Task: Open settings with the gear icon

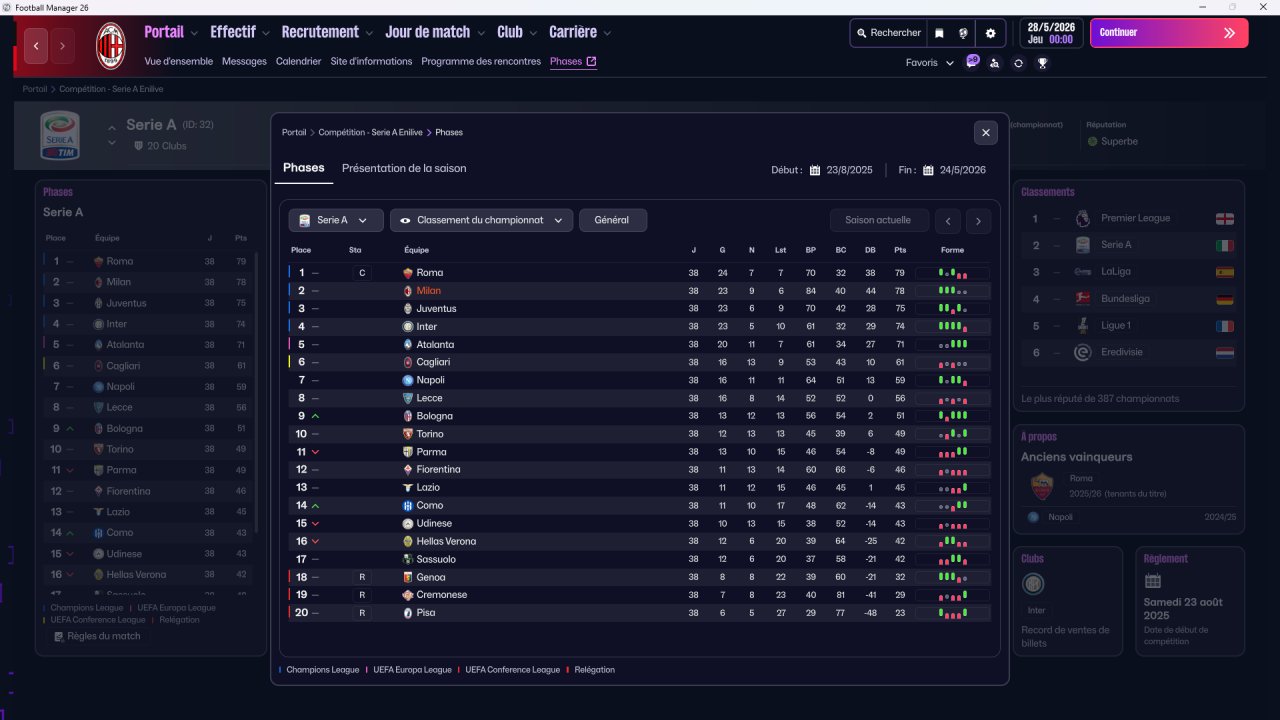Action: 990,33
